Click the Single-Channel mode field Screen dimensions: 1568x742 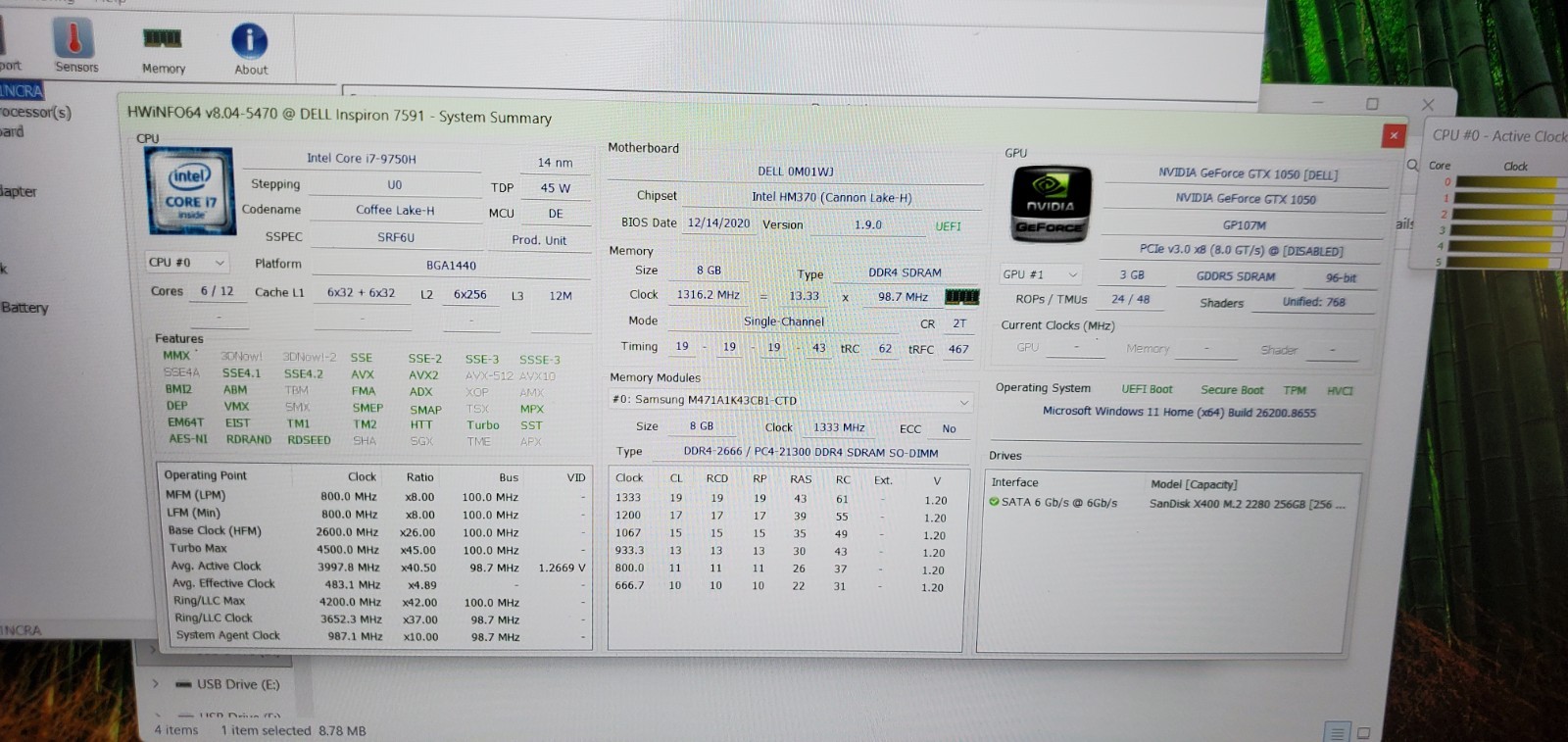click(784, 322)
